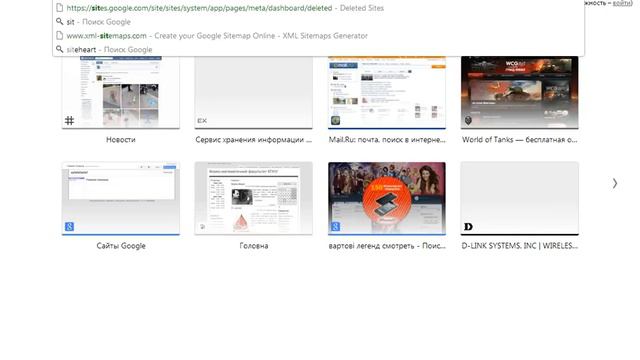Click the page icon next to Deleted Sites URL
This screenshot has width=640, height=360.
60,8
